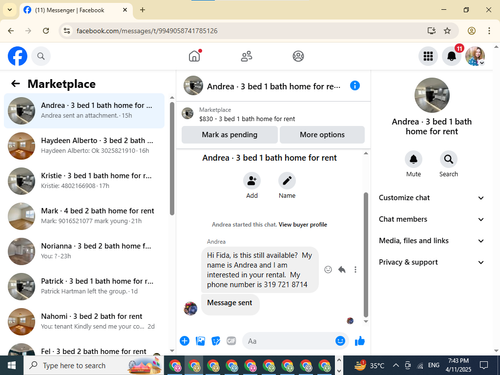Viewport: 500px width, 375px height.
Task: Open the Marketplace listing $830 3 bed link
Action: [x=247, y=119]
